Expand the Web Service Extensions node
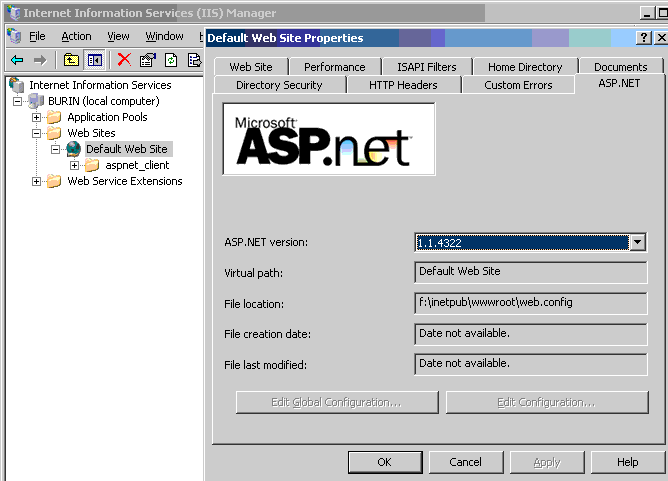 click(37, 181)
